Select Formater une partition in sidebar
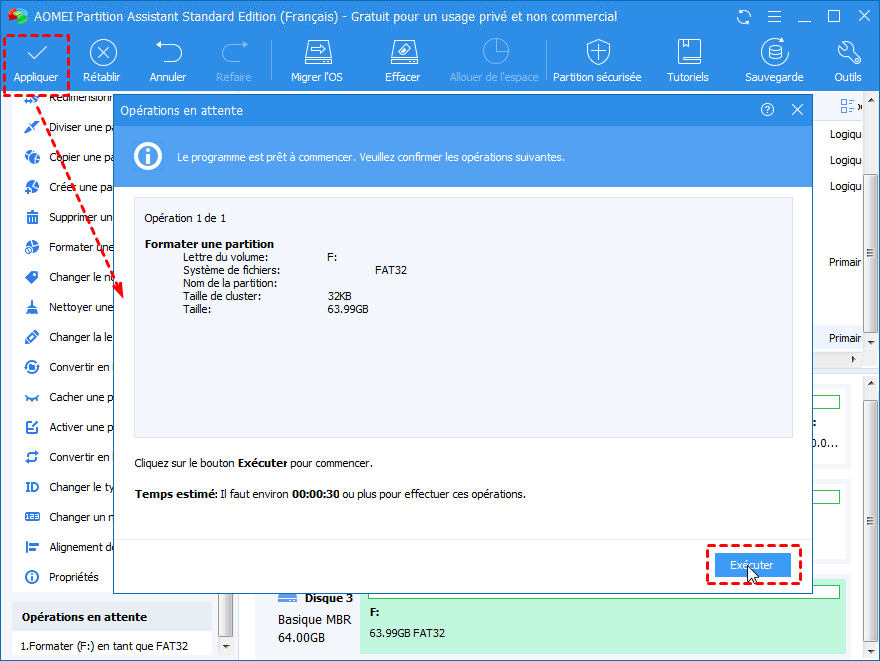This screenshot has width=880, height=661. tap(68, 247)
